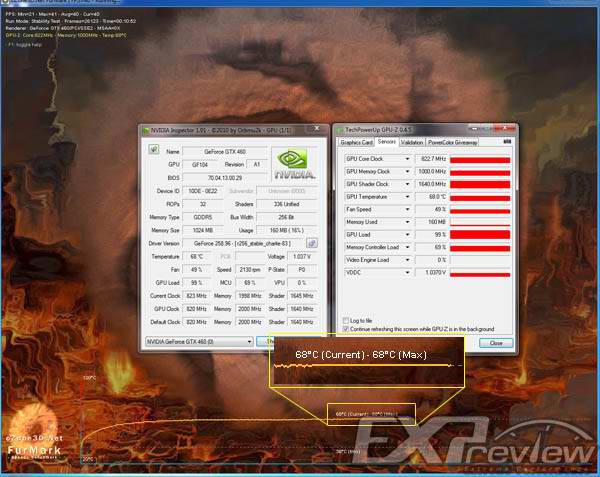Click the NVIDIA Inspector title bar icon
Image resolution: width=600 pixels, height=477 pixels.
145,130
